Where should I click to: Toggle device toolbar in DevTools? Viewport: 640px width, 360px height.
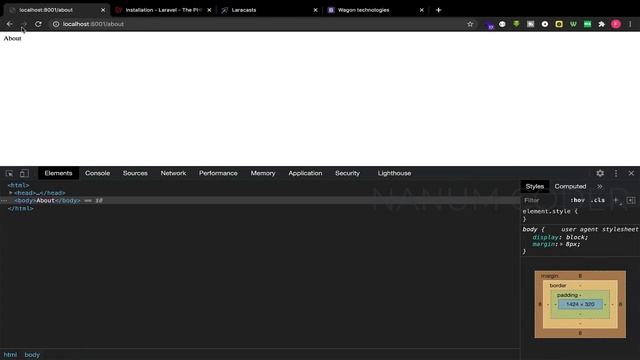24,173
